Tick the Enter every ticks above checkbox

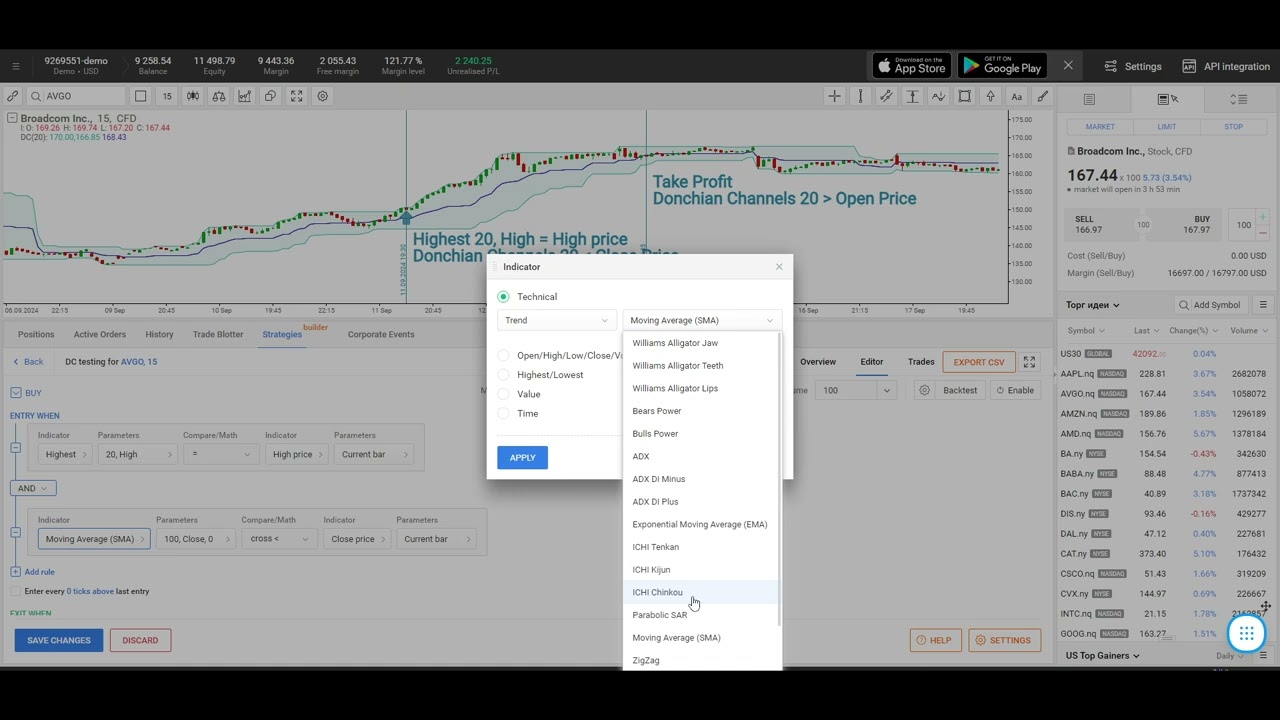click(x=15, y=591)
